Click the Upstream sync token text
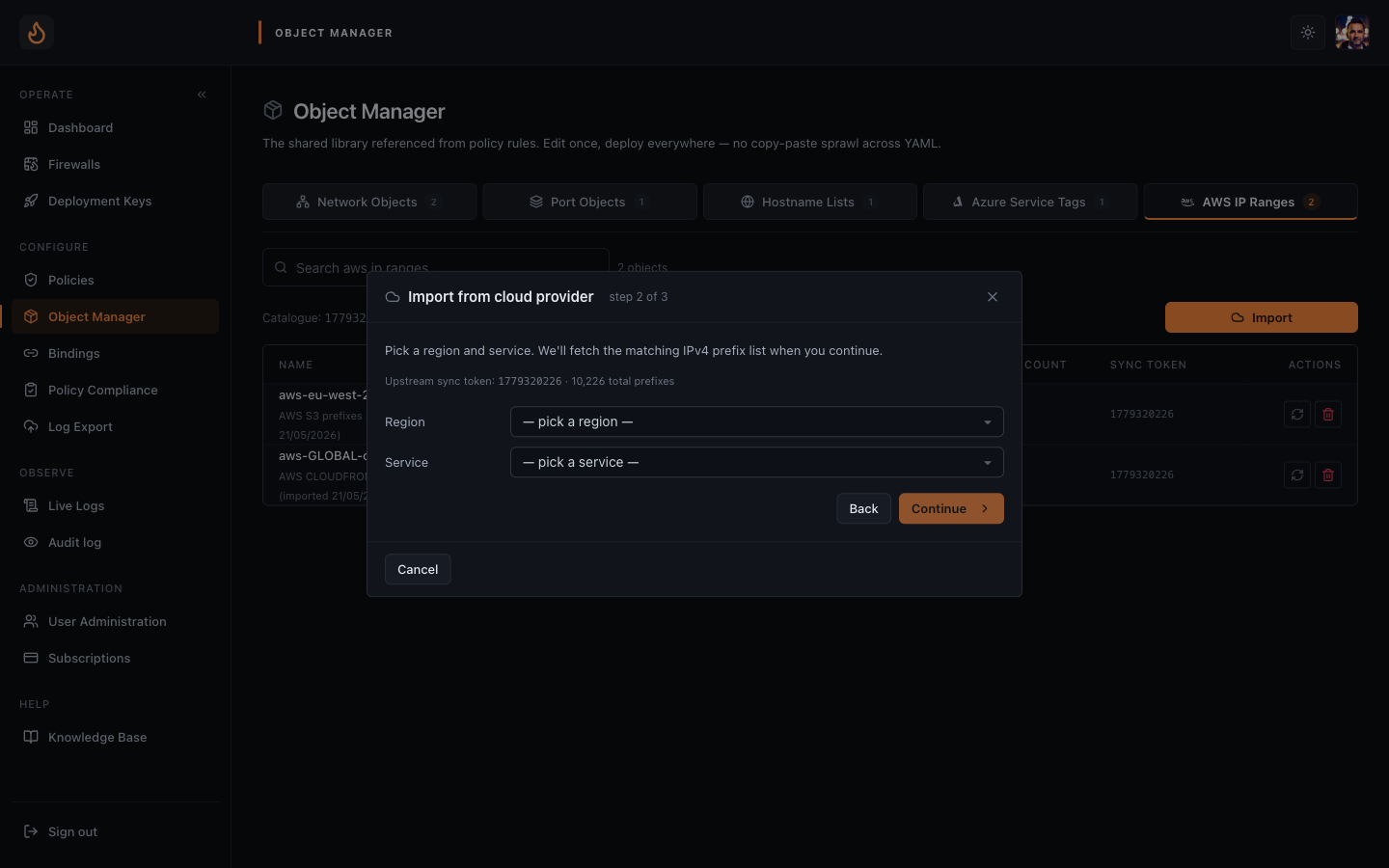 coord(530,381)
